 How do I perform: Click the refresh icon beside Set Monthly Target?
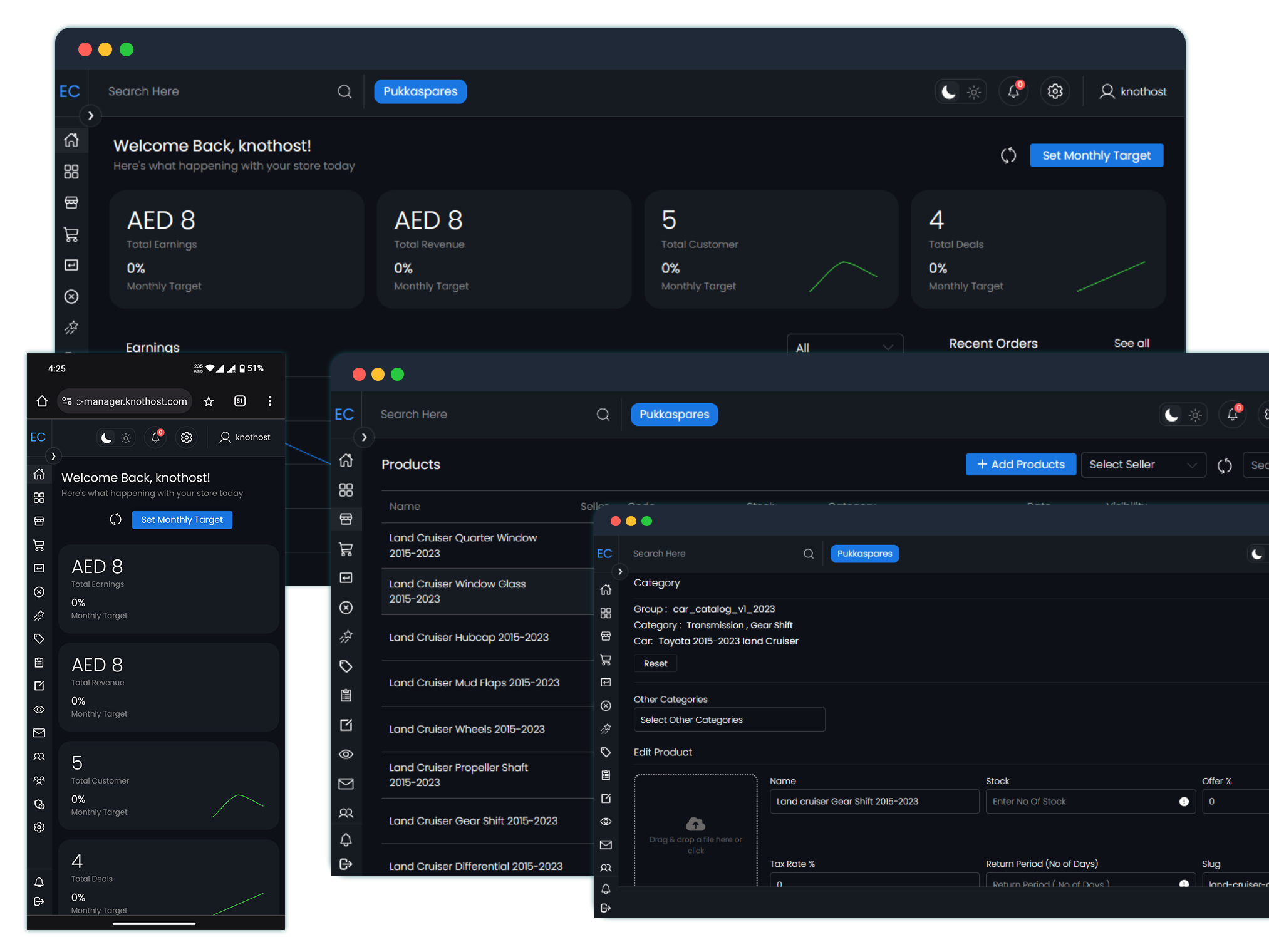1008,155
